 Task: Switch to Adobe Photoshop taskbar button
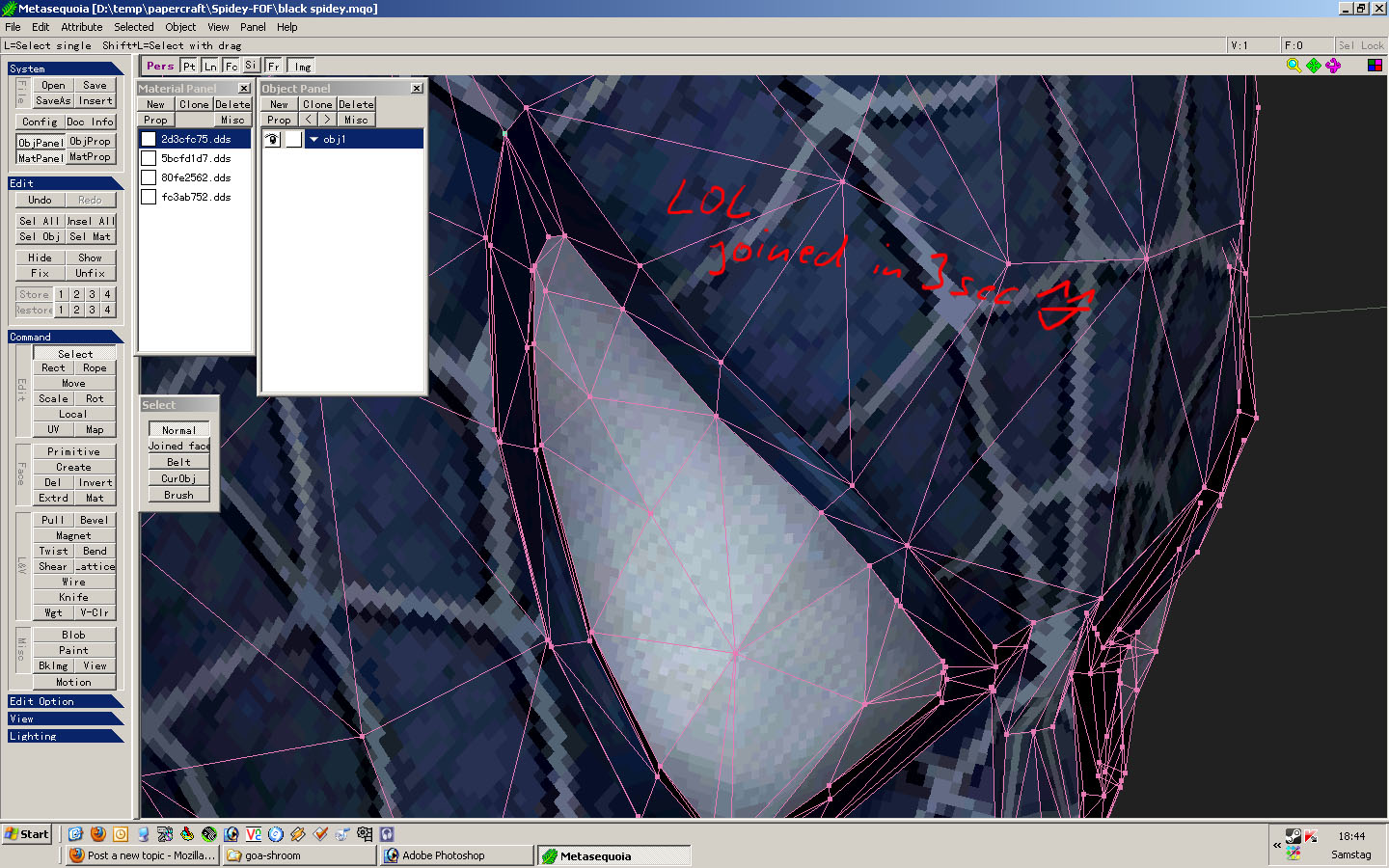coord(456,855)
